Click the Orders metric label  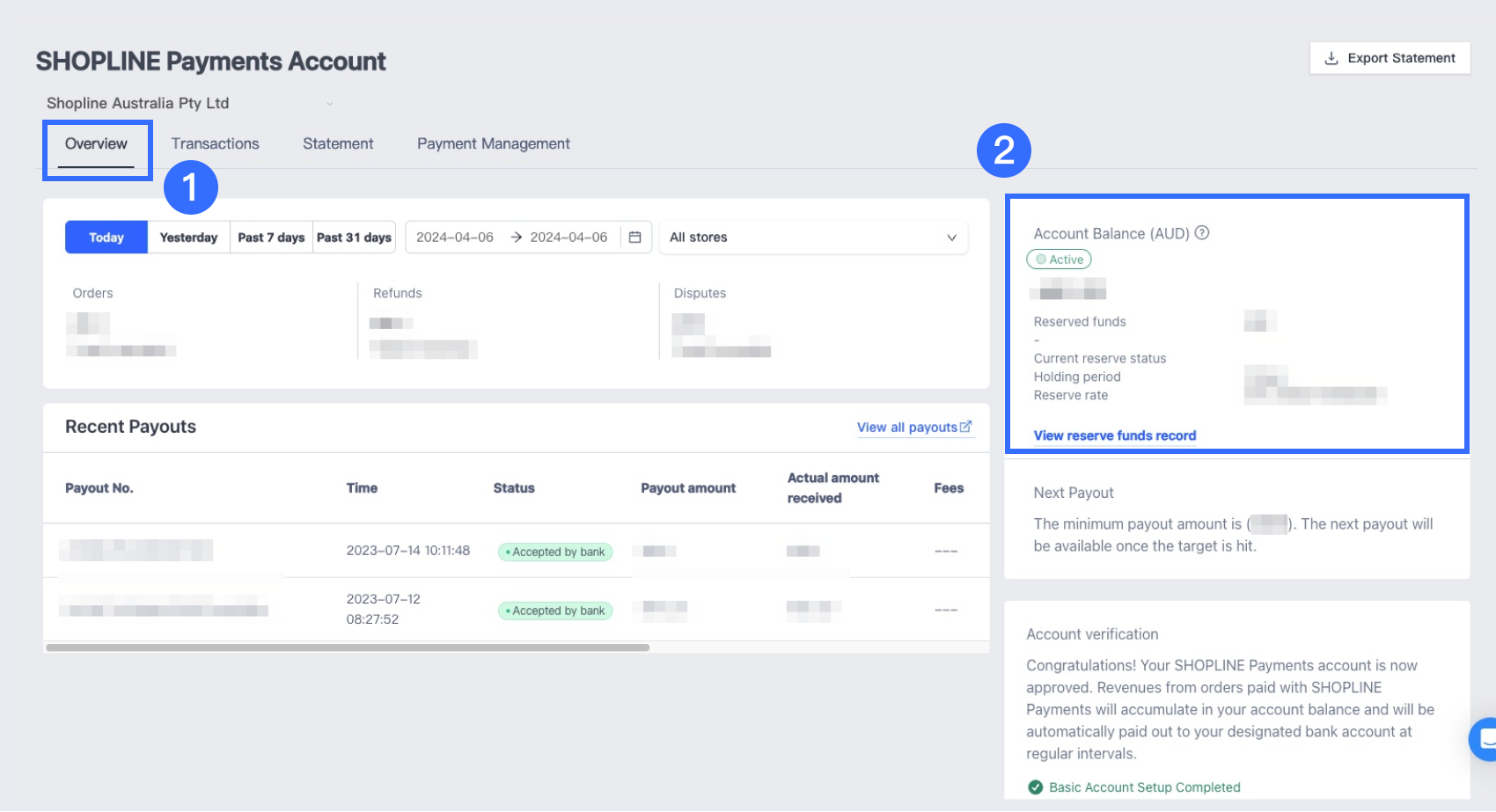(x=92, y=293)
